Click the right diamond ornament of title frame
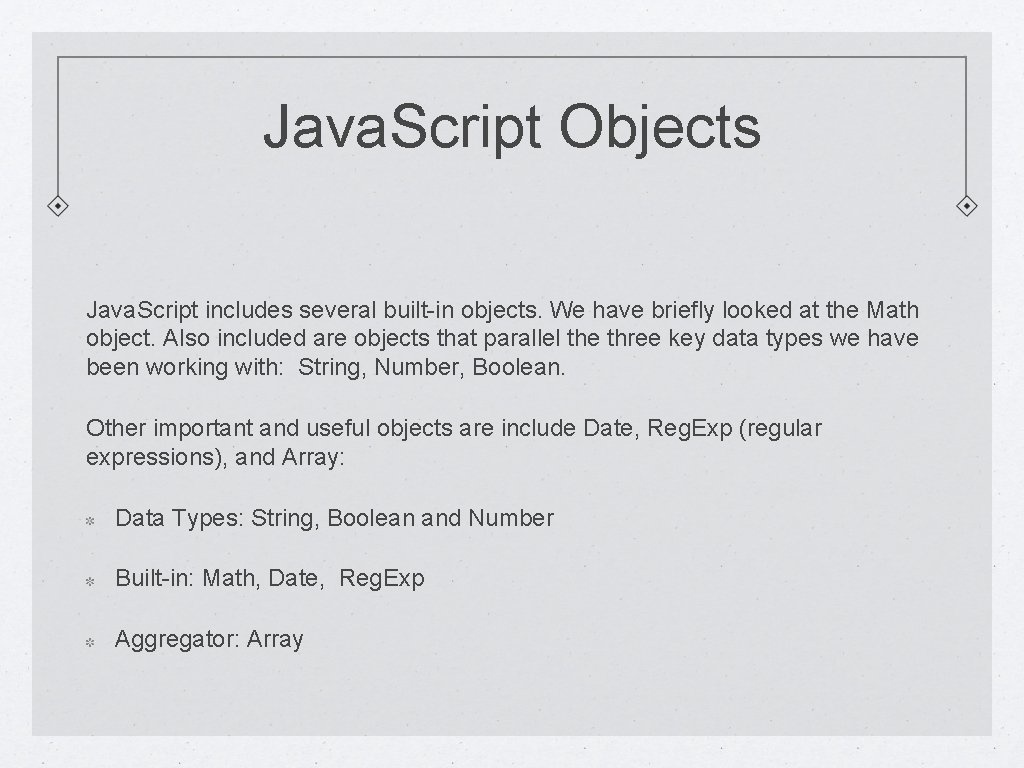 click(966, 206)
